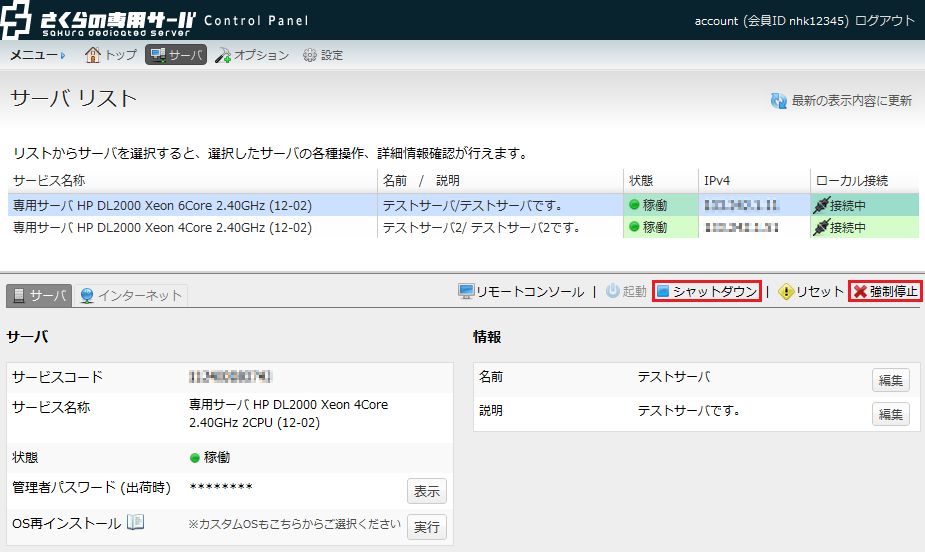Click the grayed 起動 power icon
The image size is (925, 552).
pos(613,292)
